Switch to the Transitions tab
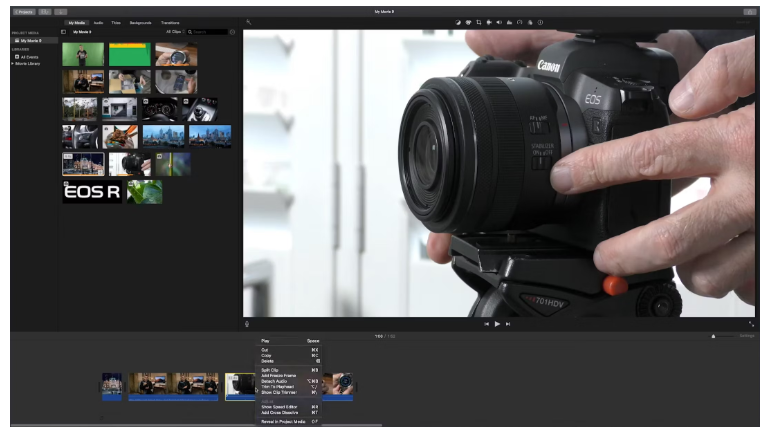Image resolution: width=768 pixels, height=431 pixels. point(170,23)
